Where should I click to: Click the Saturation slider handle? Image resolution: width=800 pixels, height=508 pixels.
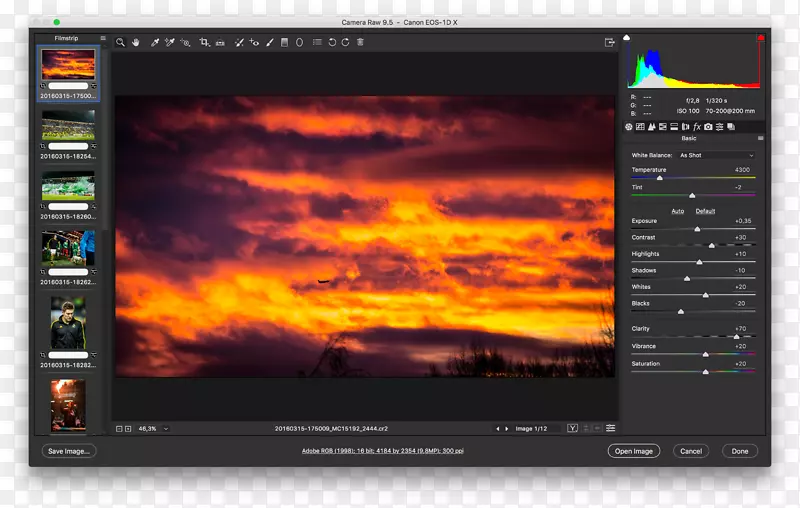706,372
